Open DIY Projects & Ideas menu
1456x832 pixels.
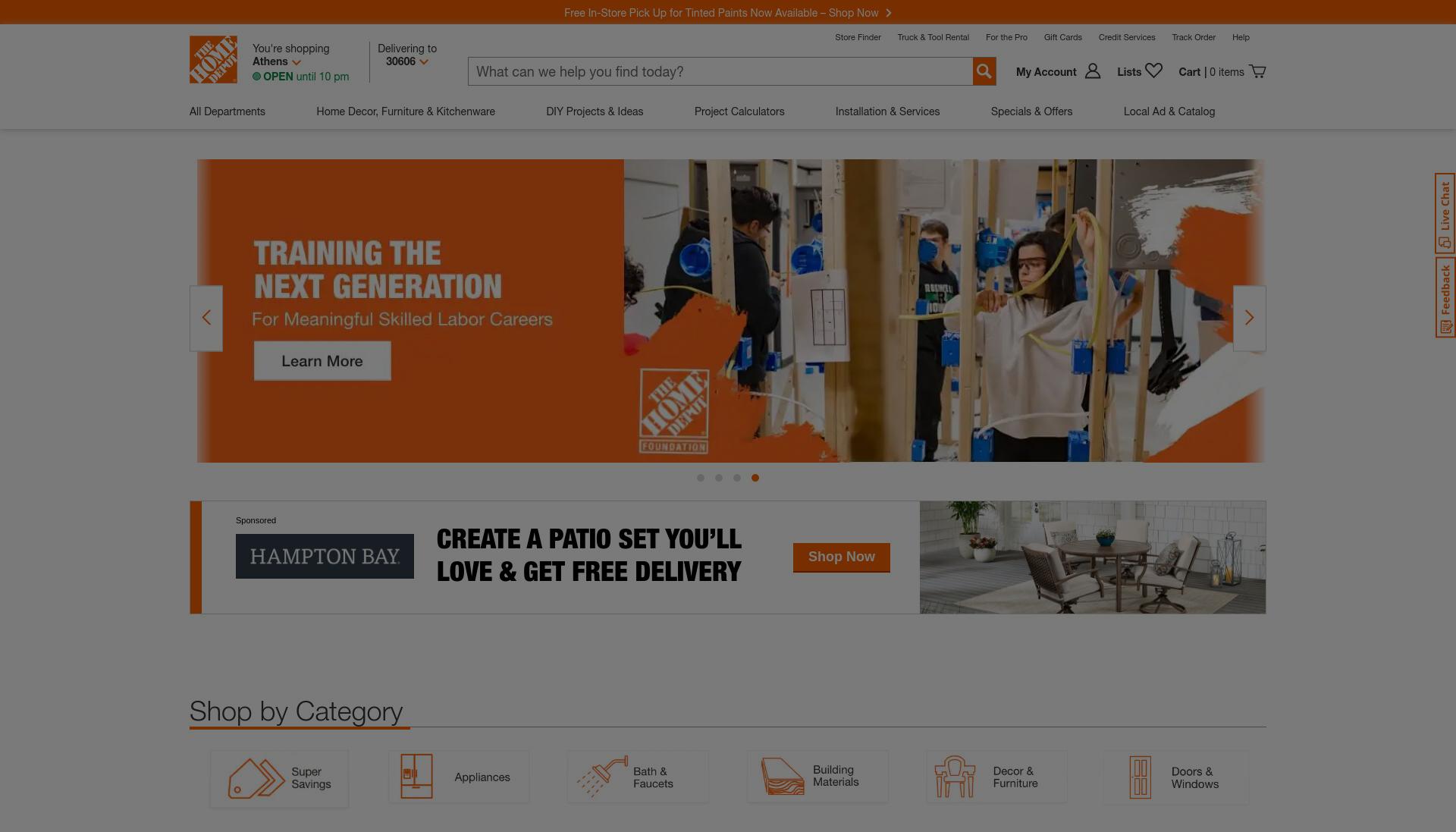595,111
